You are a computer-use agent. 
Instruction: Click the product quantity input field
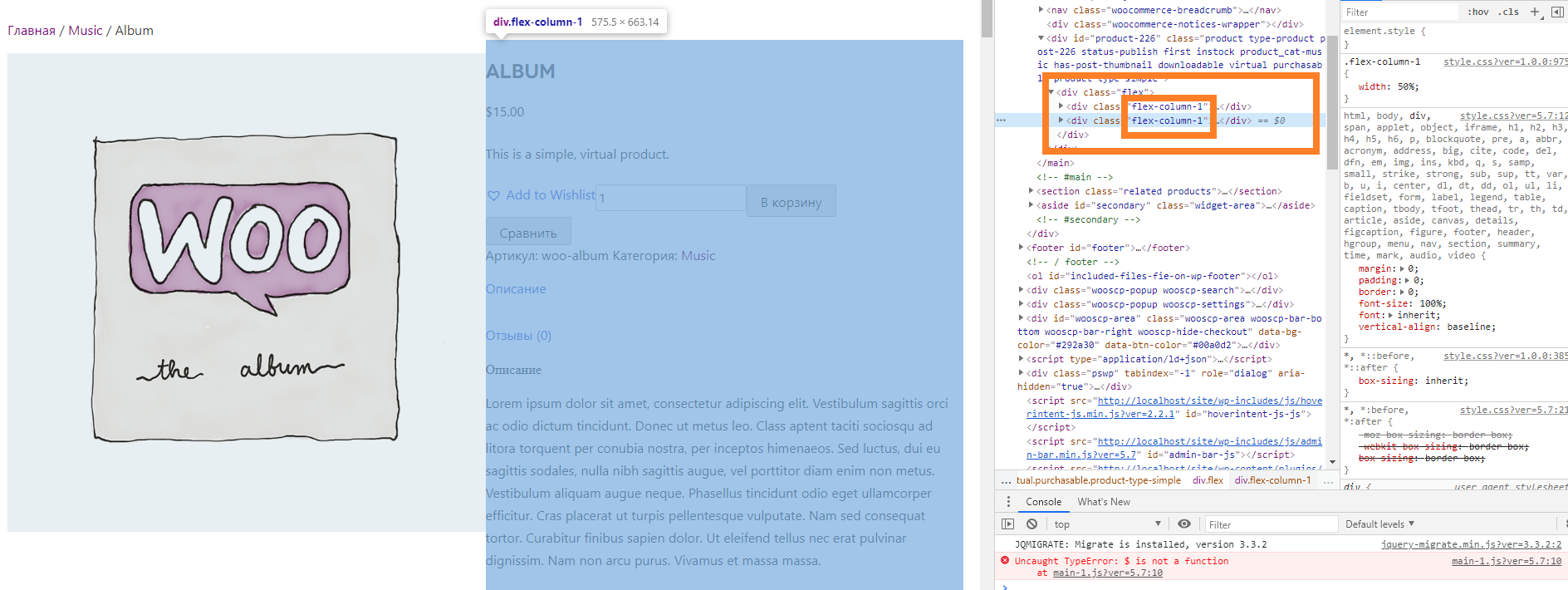tap(670, 198)
